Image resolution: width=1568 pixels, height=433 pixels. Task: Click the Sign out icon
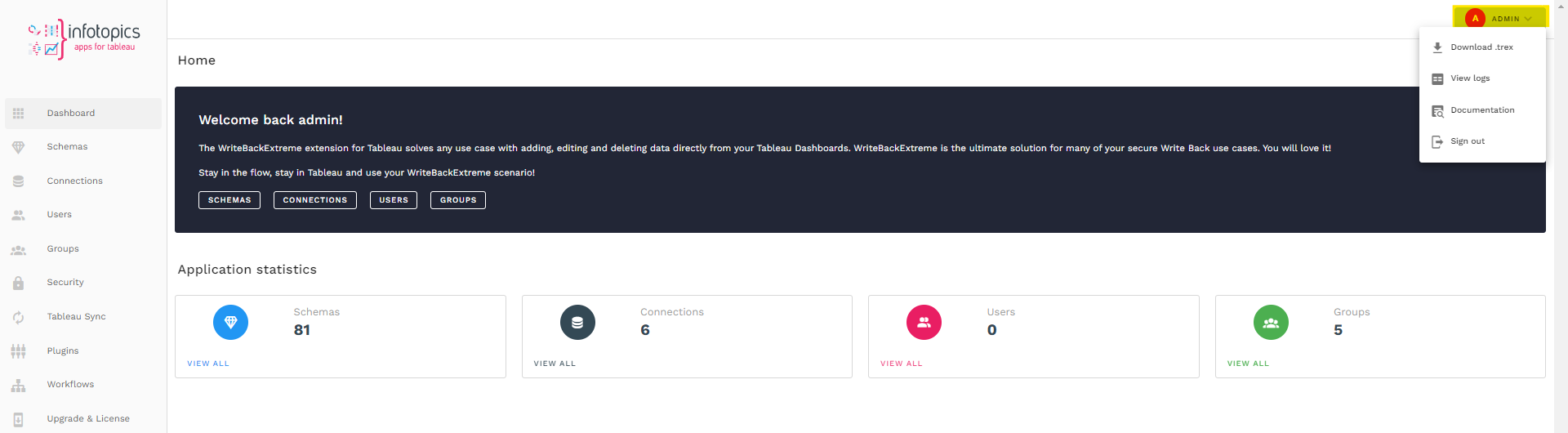click(1437, 141)
